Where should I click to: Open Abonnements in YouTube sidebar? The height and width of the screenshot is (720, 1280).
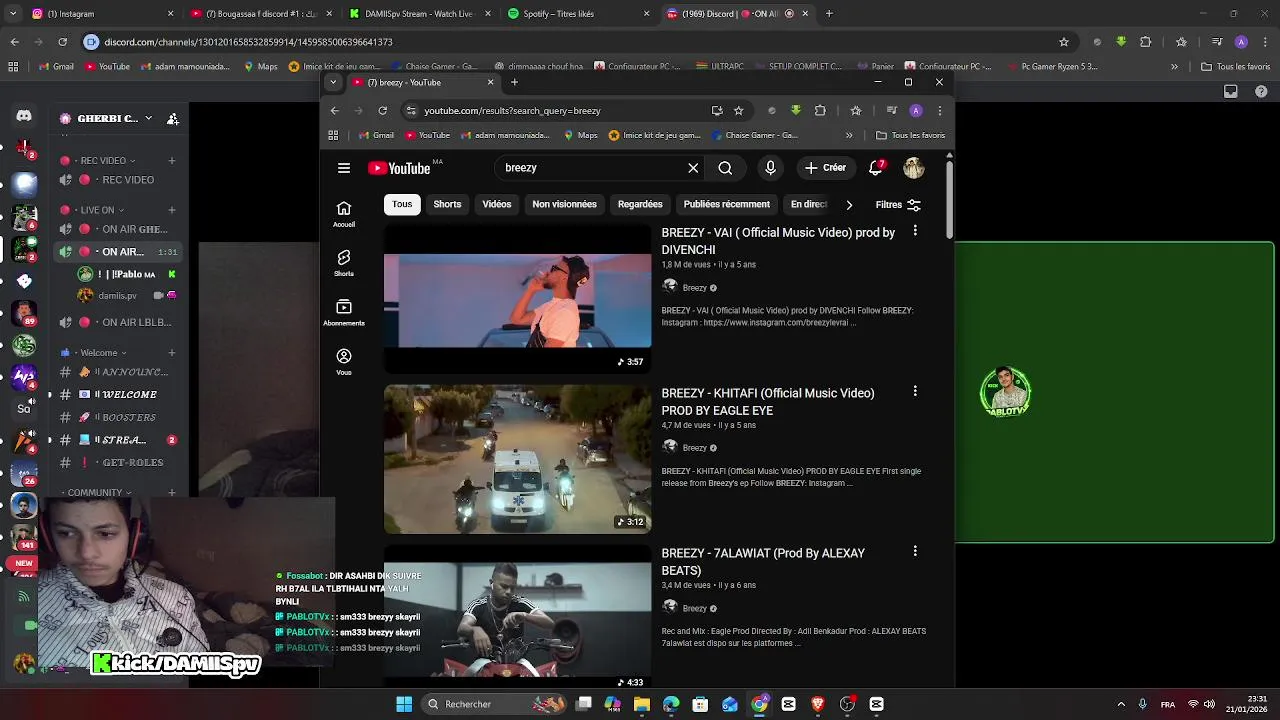click(x=344, y=312)
